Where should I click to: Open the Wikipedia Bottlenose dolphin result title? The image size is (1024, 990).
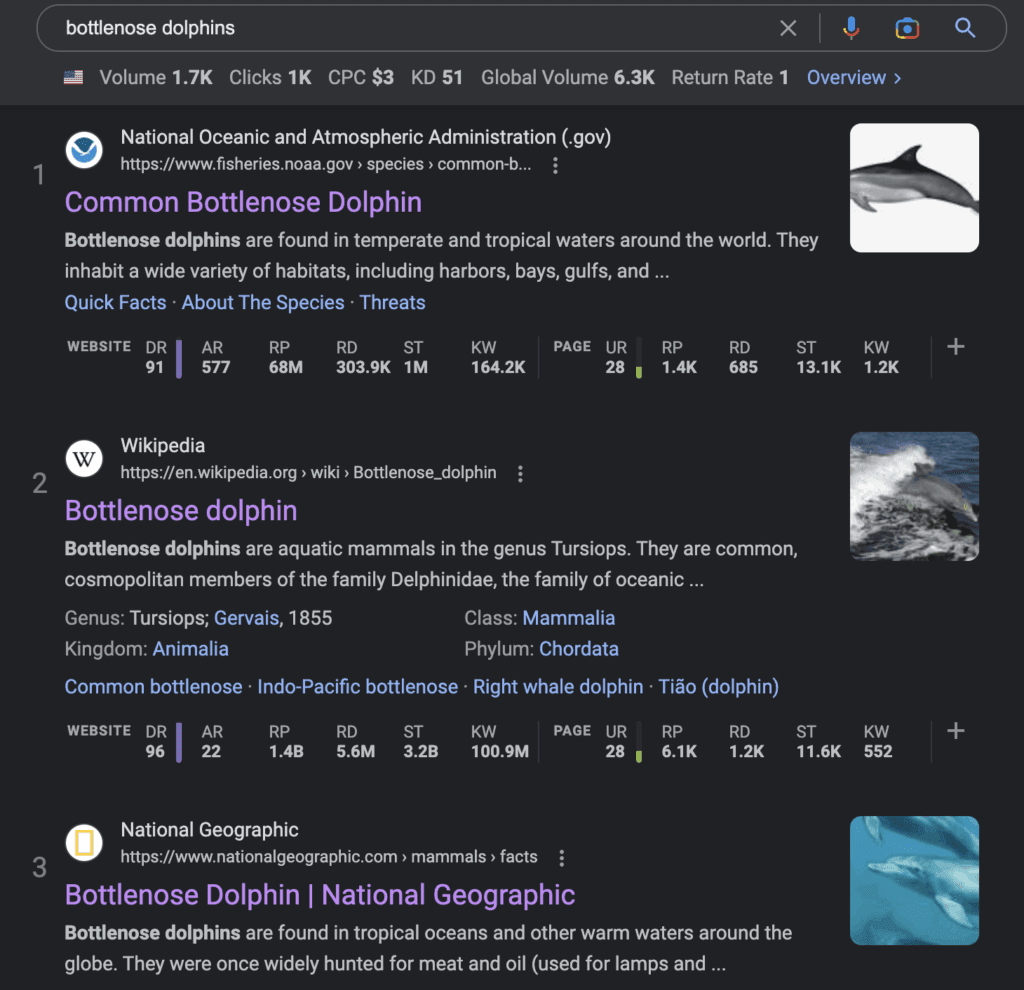[x=181, y=511]
